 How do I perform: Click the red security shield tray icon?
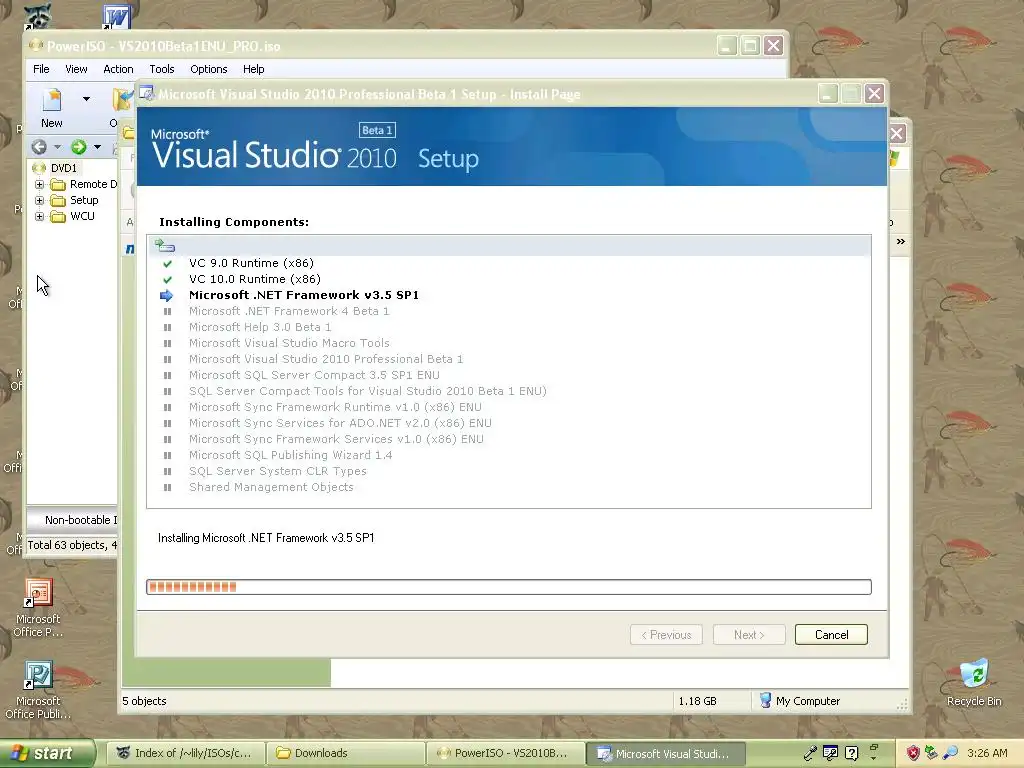[913, 753]
